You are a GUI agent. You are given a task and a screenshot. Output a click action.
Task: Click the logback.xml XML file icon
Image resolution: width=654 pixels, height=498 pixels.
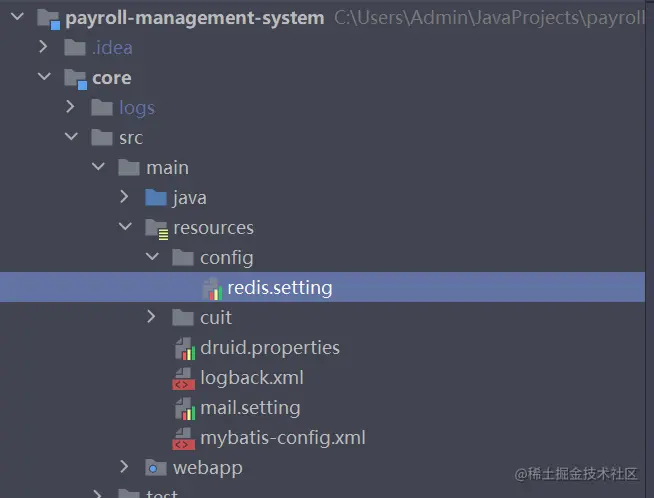(x=184, y=379)
